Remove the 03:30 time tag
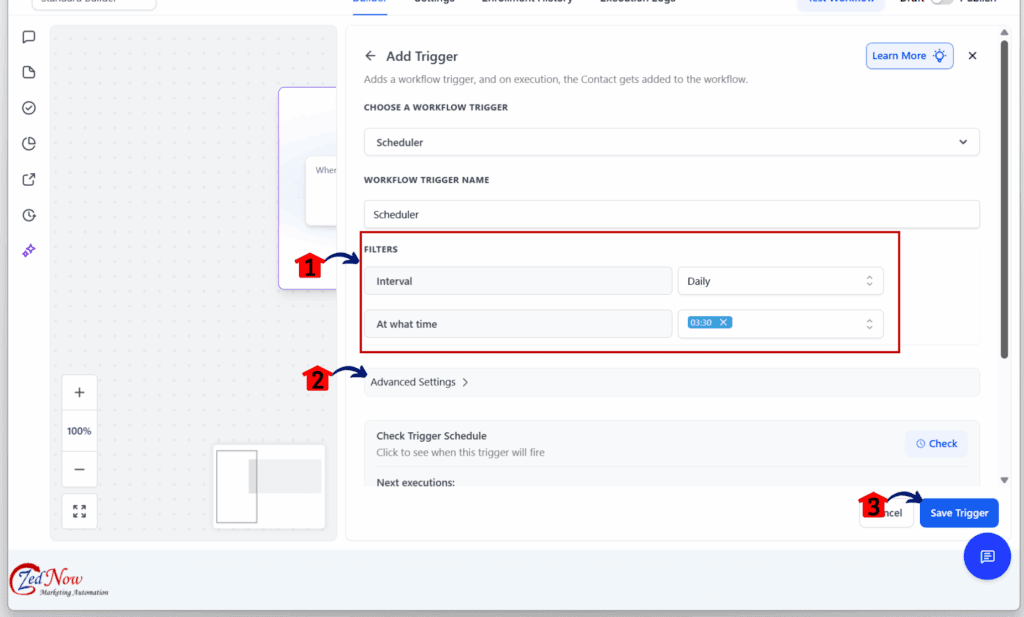Viewport: 1024px width, 617px height. 725,322
